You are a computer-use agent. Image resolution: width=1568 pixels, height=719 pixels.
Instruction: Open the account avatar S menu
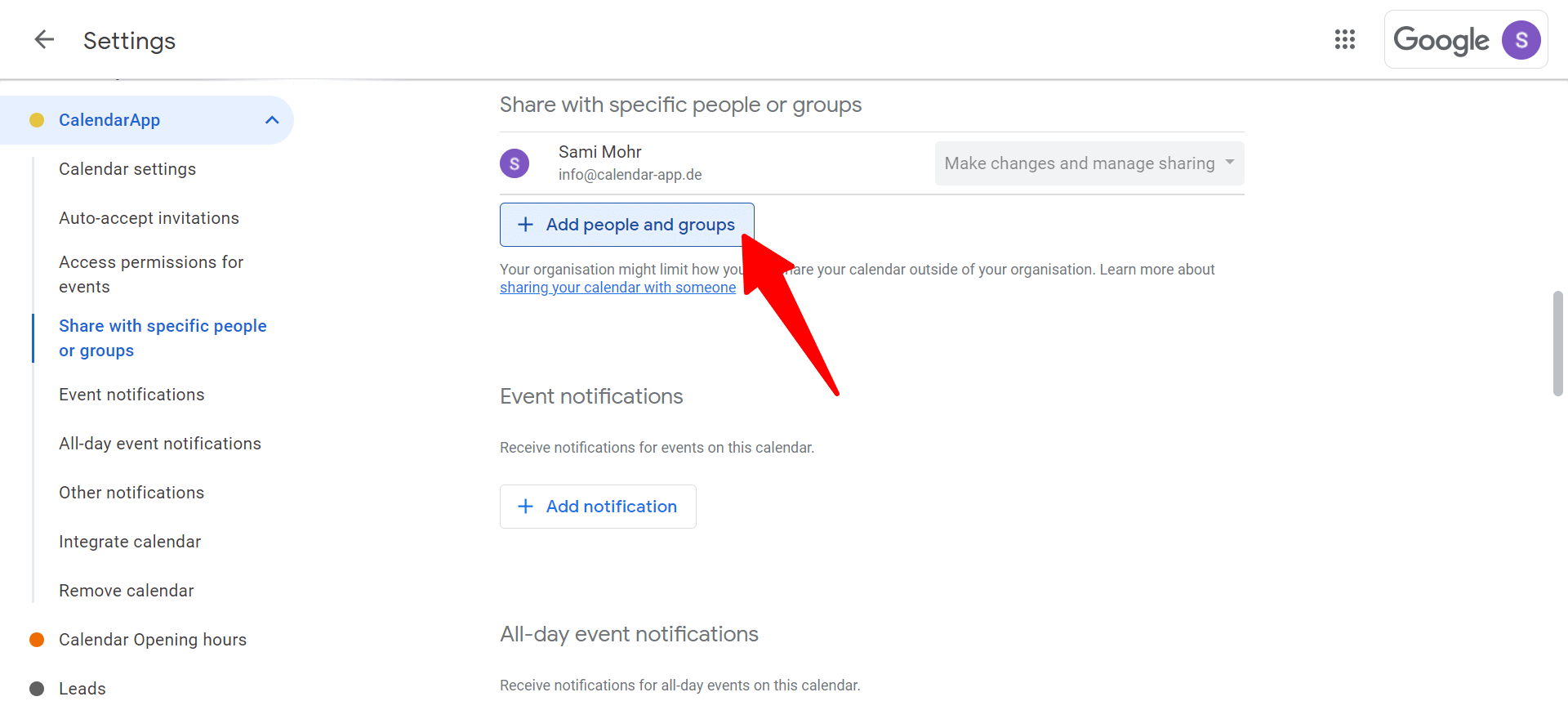tap(1521, 40)
